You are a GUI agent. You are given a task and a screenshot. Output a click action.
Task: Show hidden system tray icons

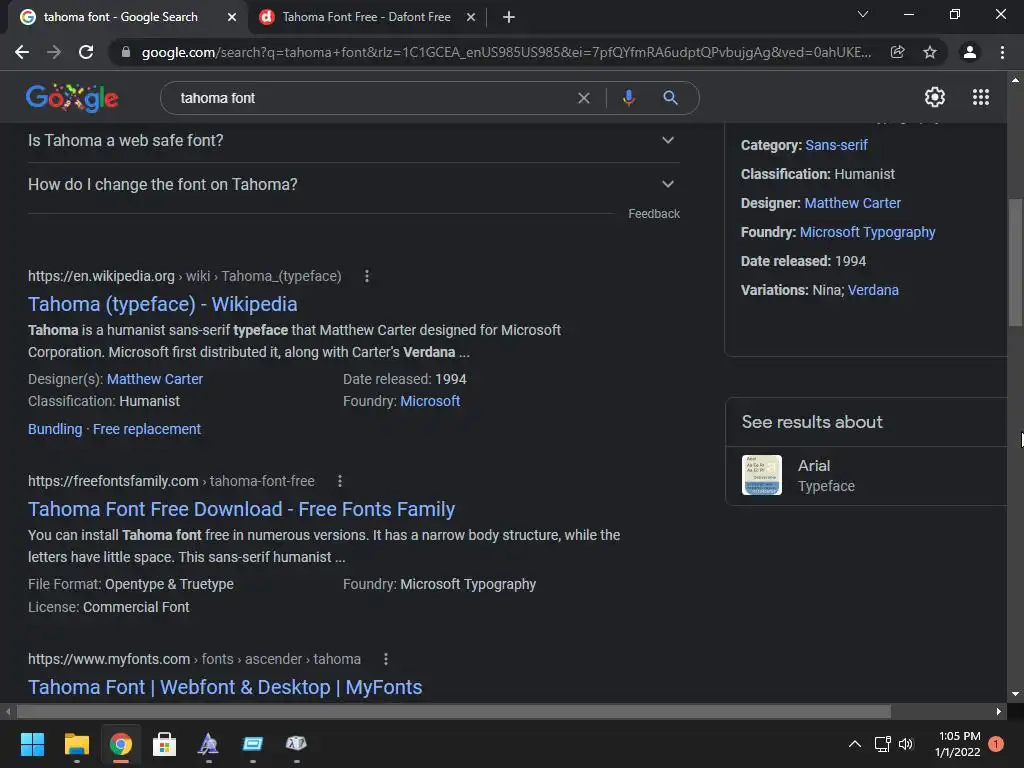(x=855, y=744)
